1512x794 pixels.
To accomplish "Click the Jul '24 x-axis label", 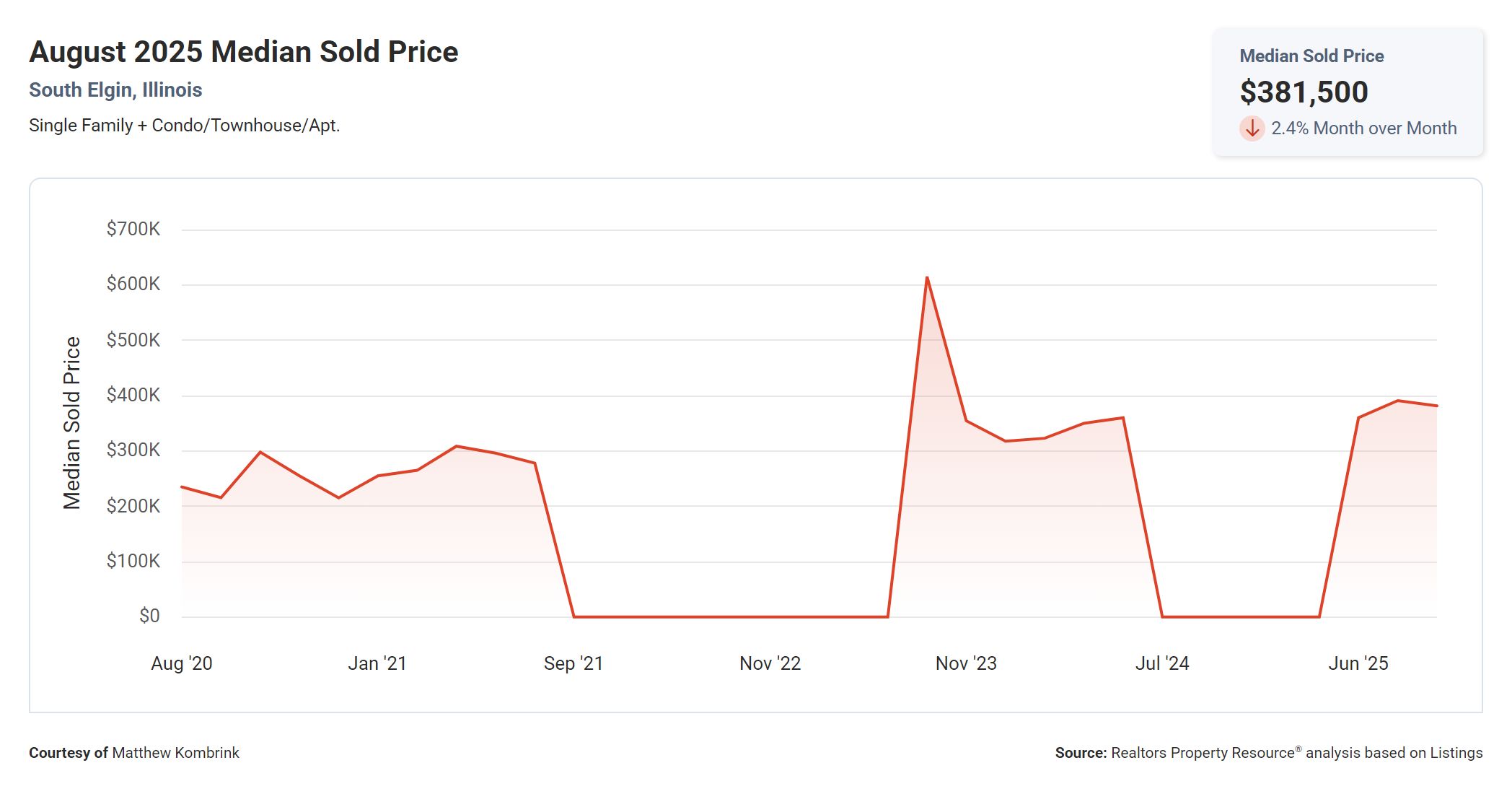I will (x=1162, y=663).
